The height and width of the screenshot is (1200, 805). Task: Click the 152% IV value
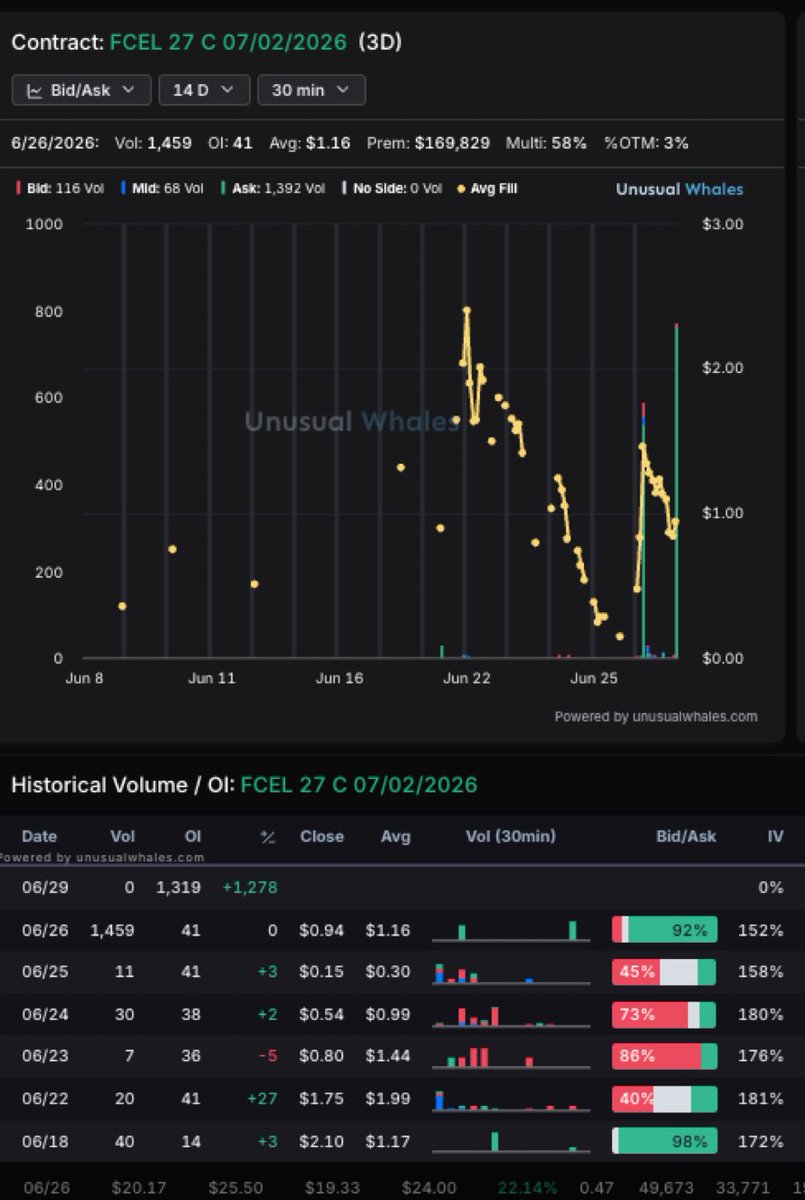click(x=761, y=930)
